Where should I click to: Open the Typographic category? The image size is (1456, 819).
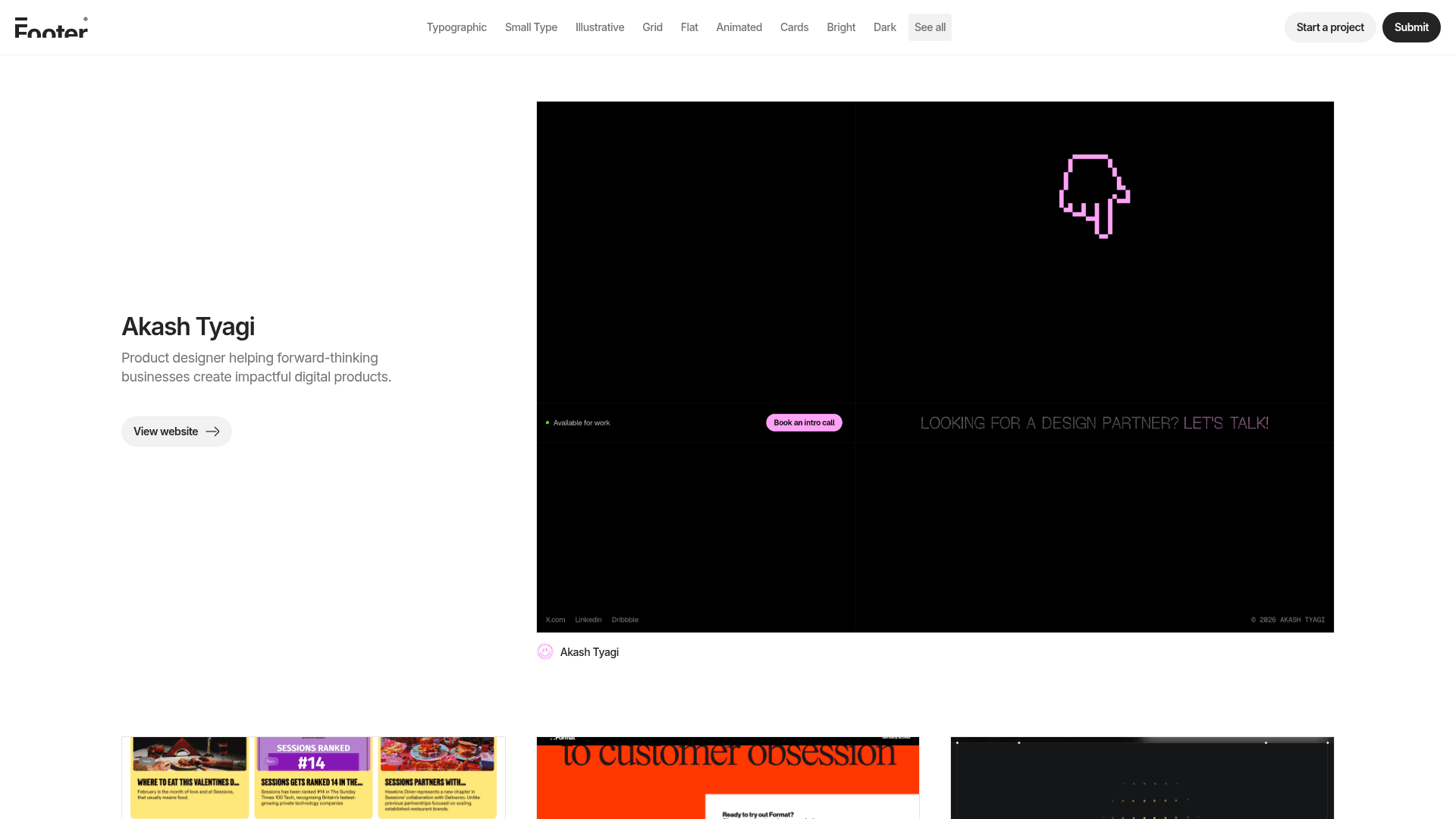[x=457, y=27]
